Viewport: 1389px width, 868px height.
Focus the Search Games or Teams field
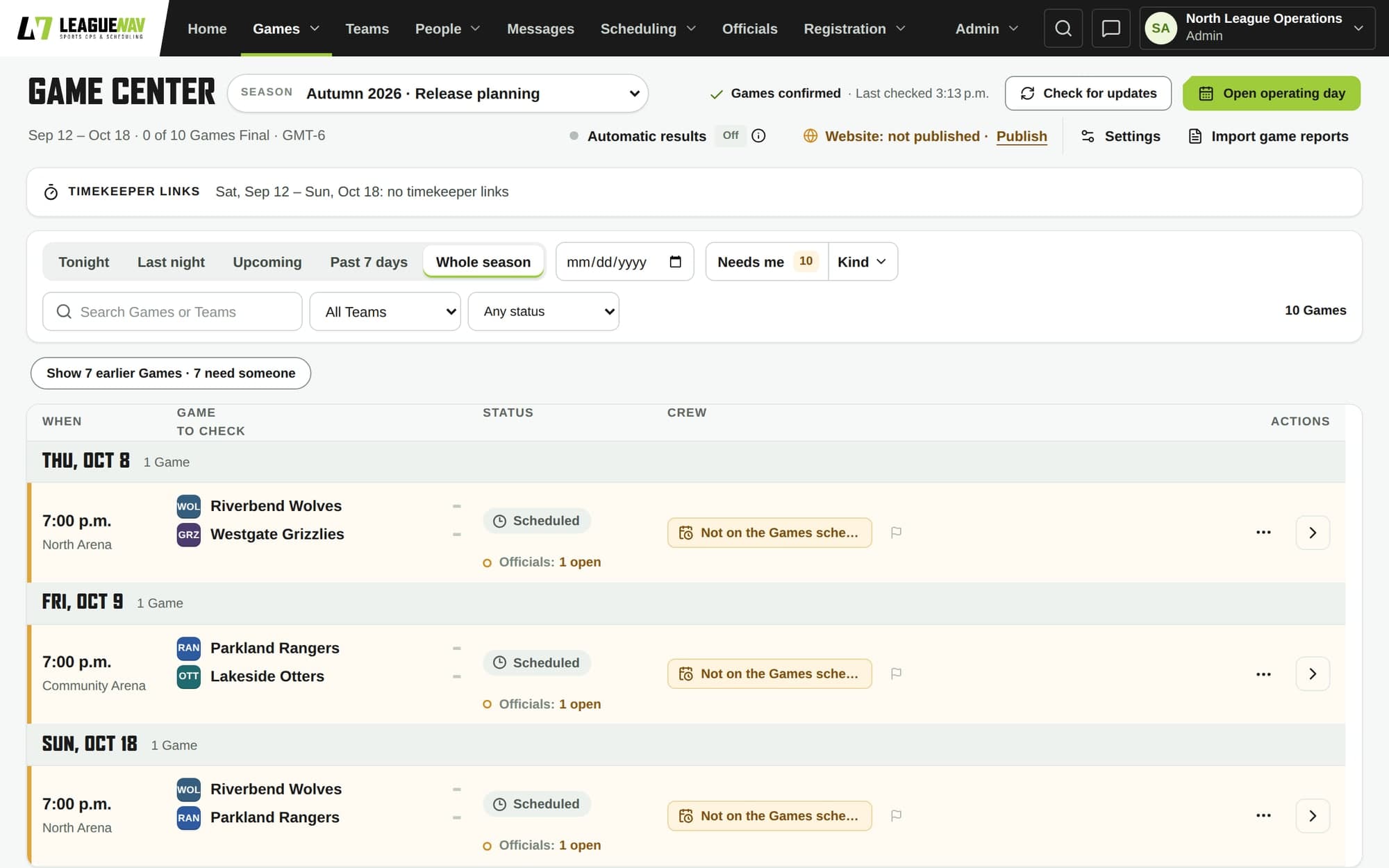[172, 312]
